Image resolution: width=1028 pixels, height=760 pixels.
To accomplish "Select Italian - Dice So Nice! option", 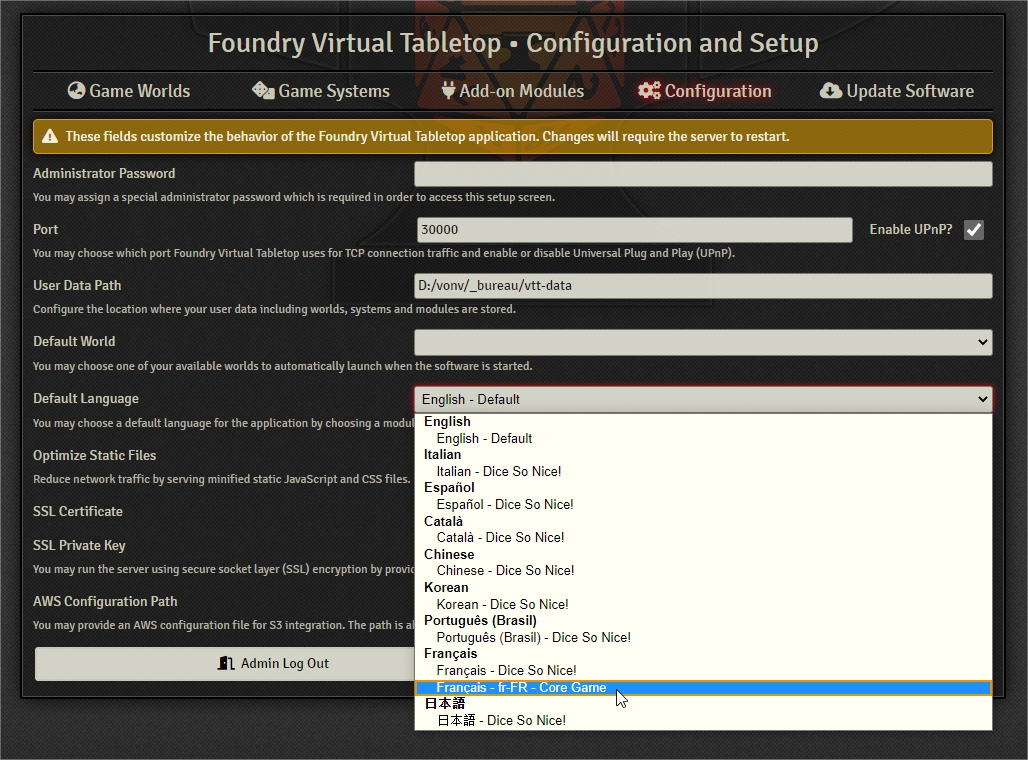I will tap(703, 471).
